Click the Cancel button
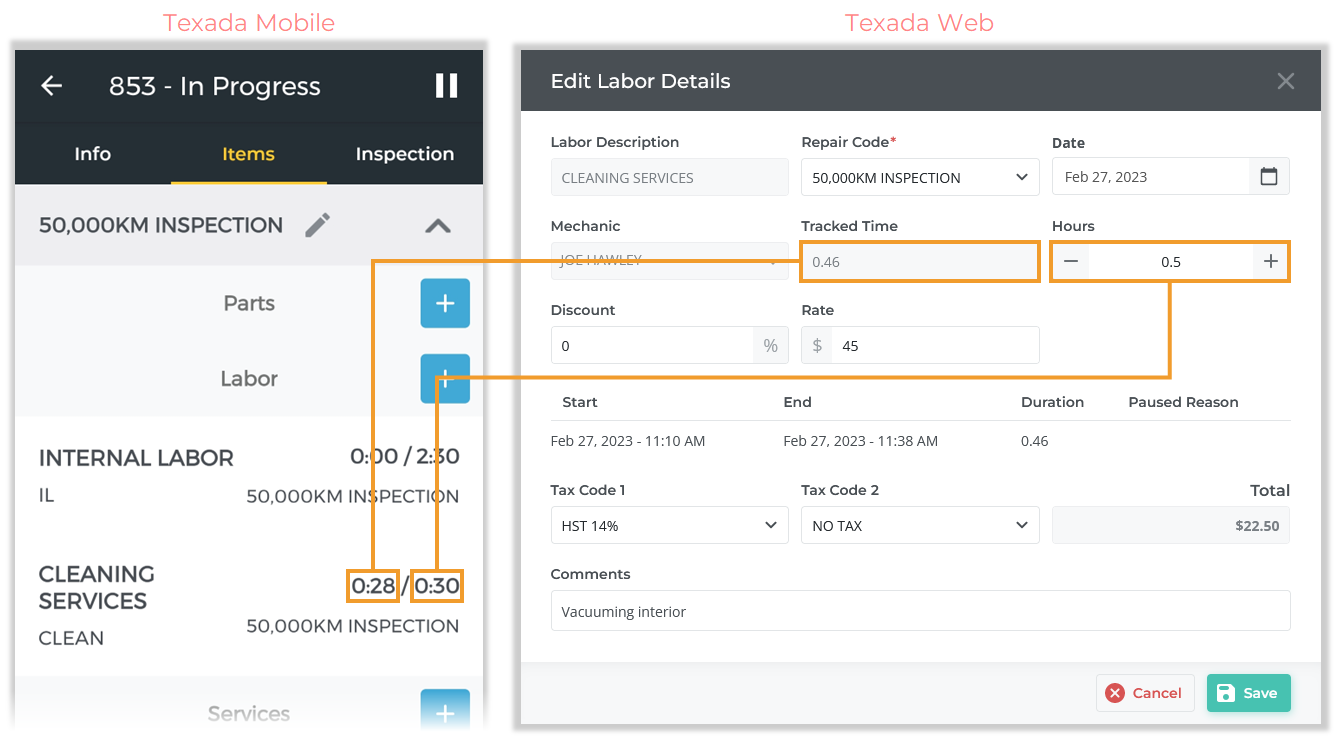The height and width of the screenshot is (737, 1336). (x=1145, y=693)
